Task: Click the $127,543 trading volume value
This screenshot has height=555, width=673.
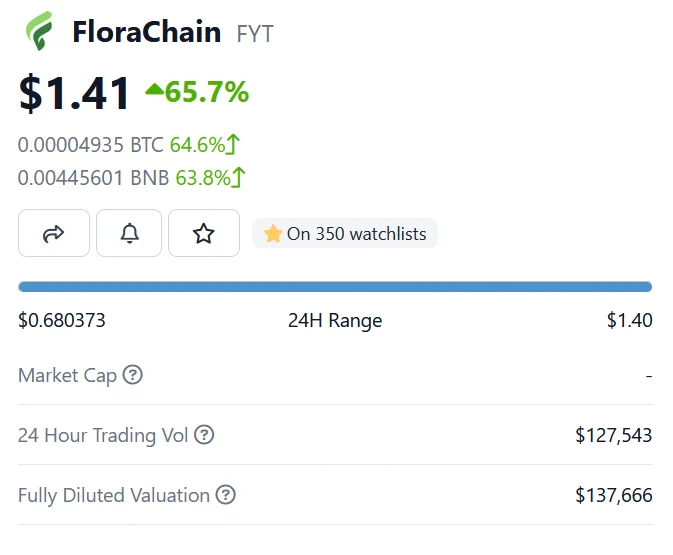Action: click(614, 435)
